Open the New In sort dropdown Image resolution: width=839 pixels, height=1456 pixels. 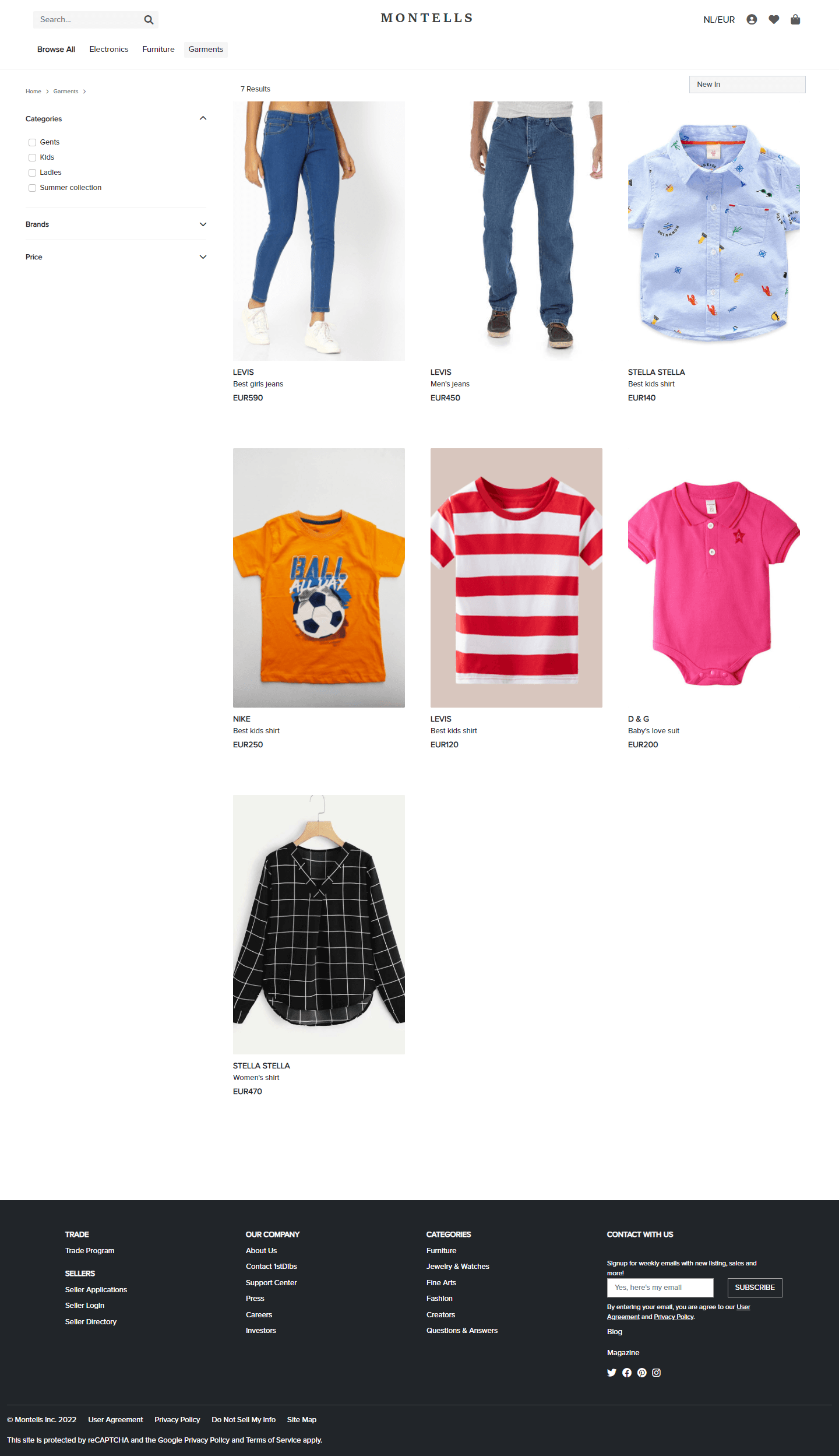(748, 85)
